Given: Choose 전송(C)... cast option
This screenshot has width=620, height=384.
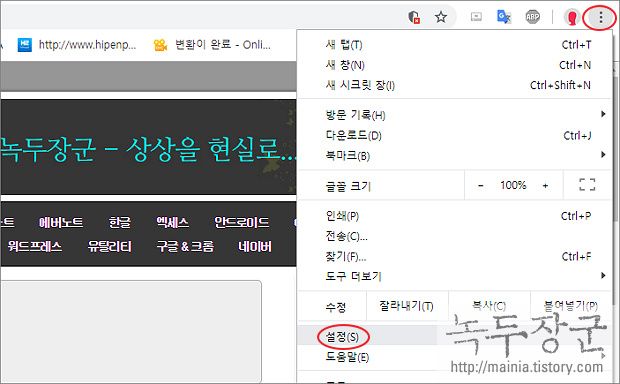Looking at the screenshot, I should tap(454, 236).
